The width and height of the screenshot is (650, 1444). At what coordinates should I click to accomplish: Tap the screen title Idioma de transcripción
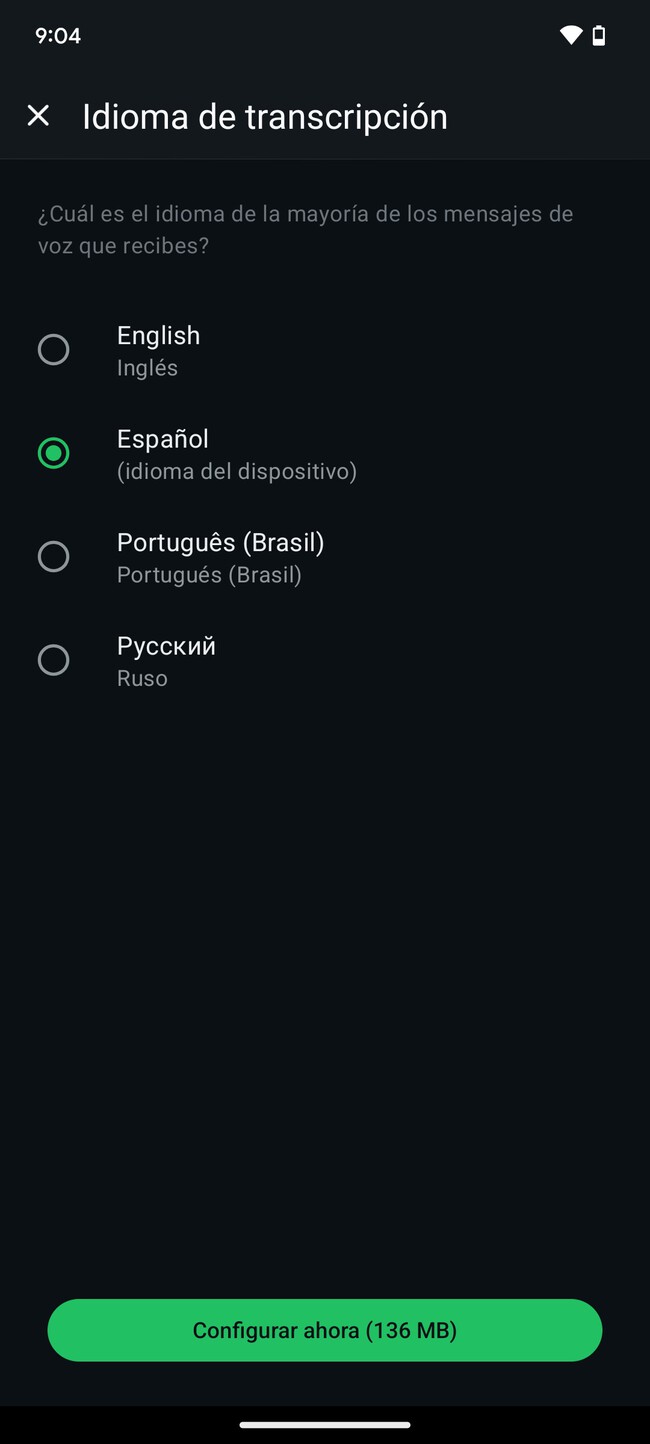[264, 116]
